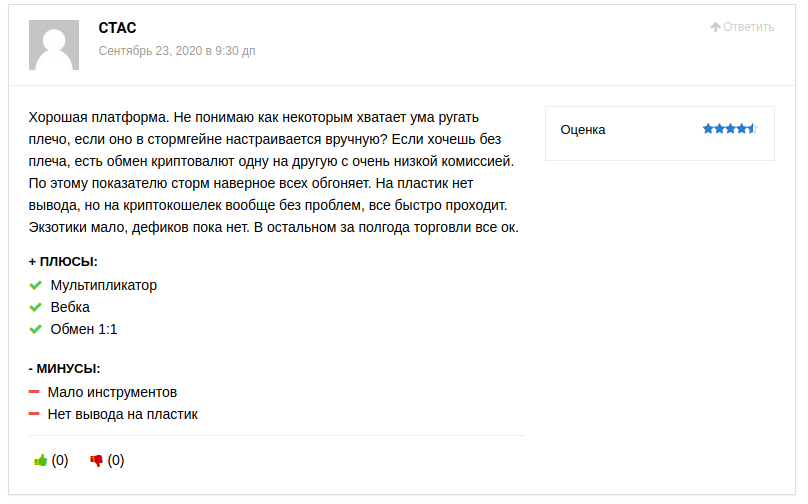Click the dislike count next to thumbs down

tap(116, 461)
